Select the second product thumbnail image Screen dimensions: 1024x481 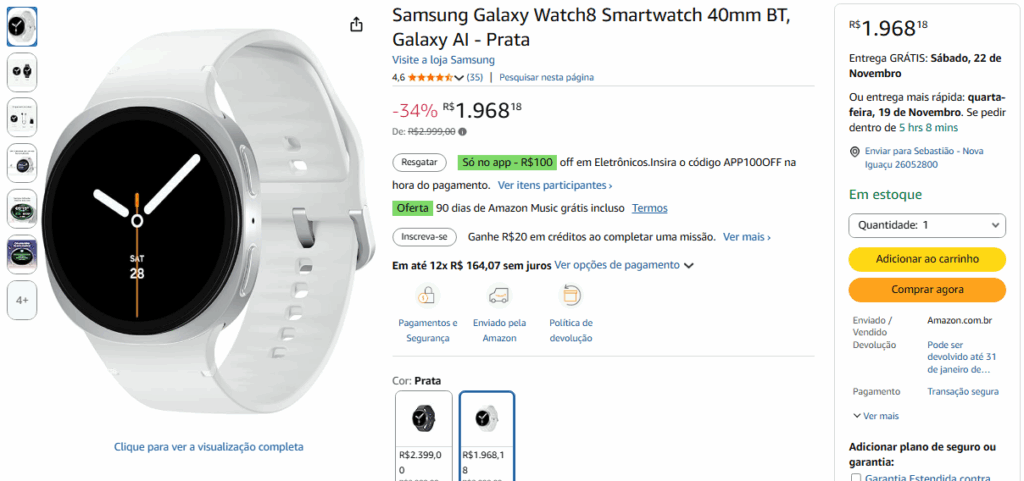coord(22,70)
